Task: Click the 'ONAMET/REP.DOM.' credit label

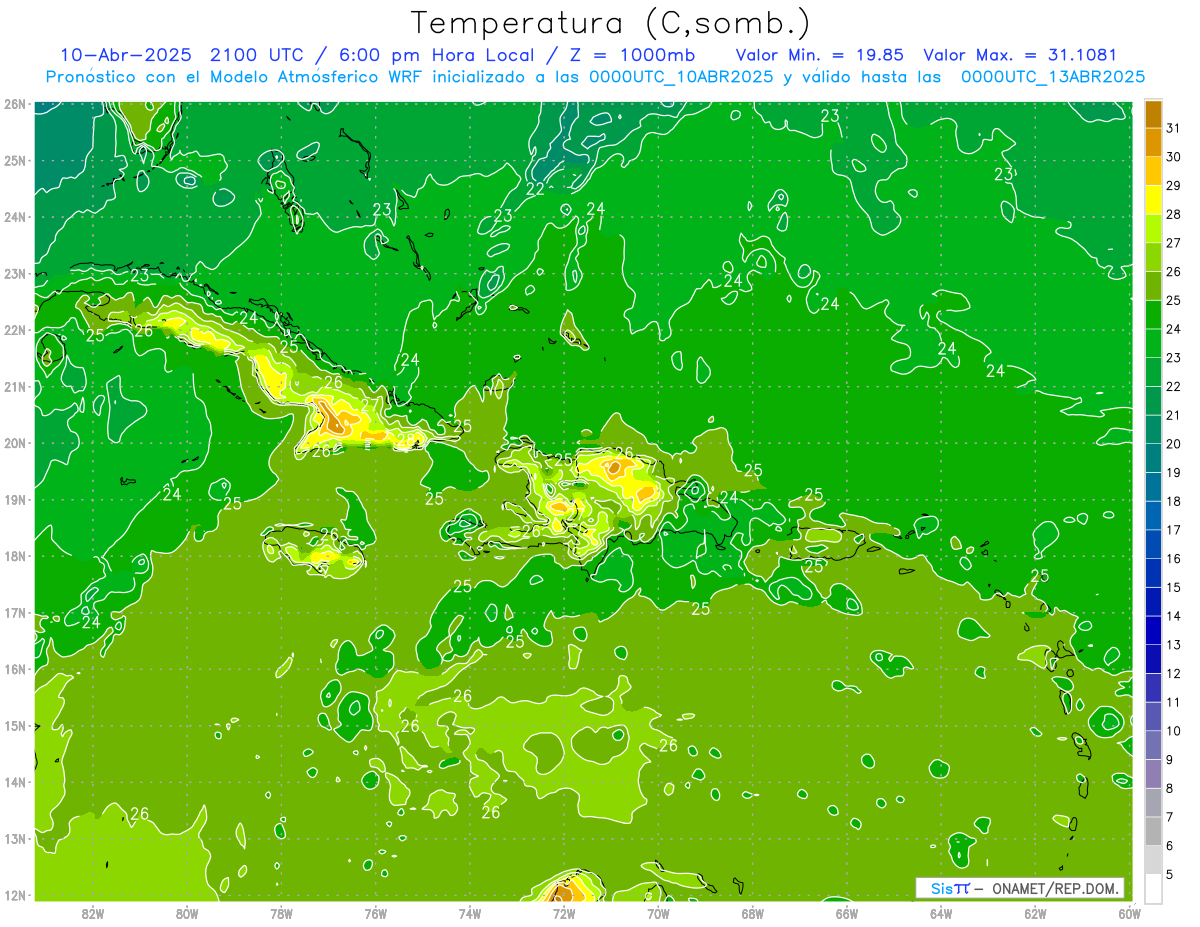Action: click(x=1056, y=888)
